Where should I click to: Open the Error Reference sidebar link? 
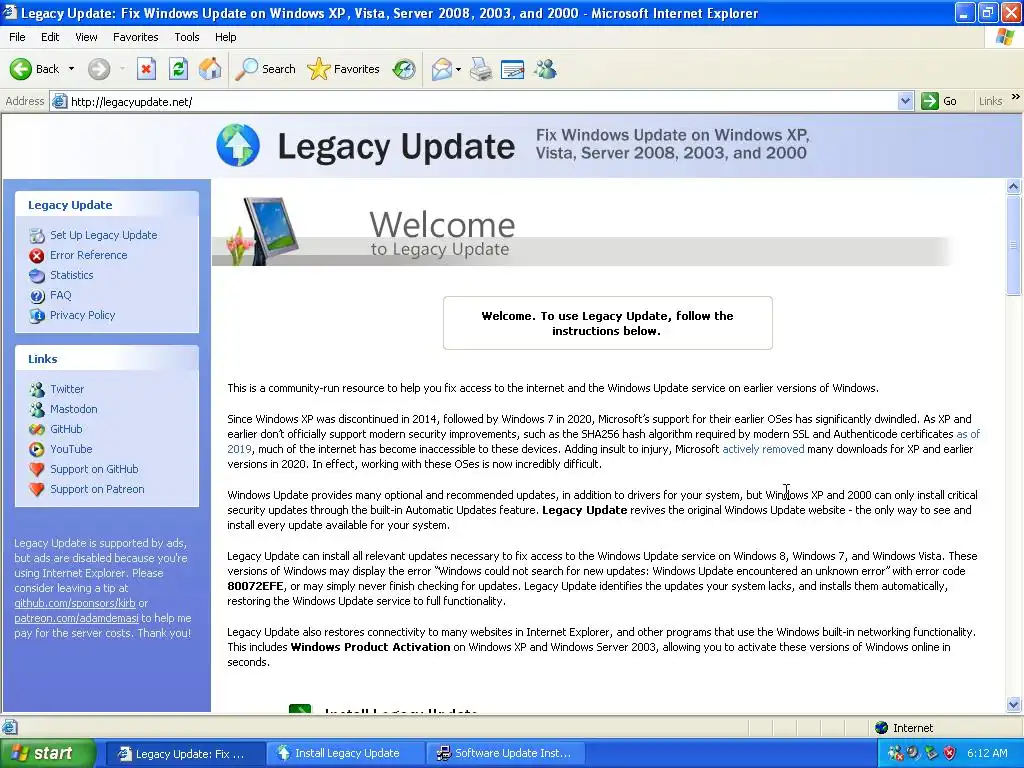point(88,255)
